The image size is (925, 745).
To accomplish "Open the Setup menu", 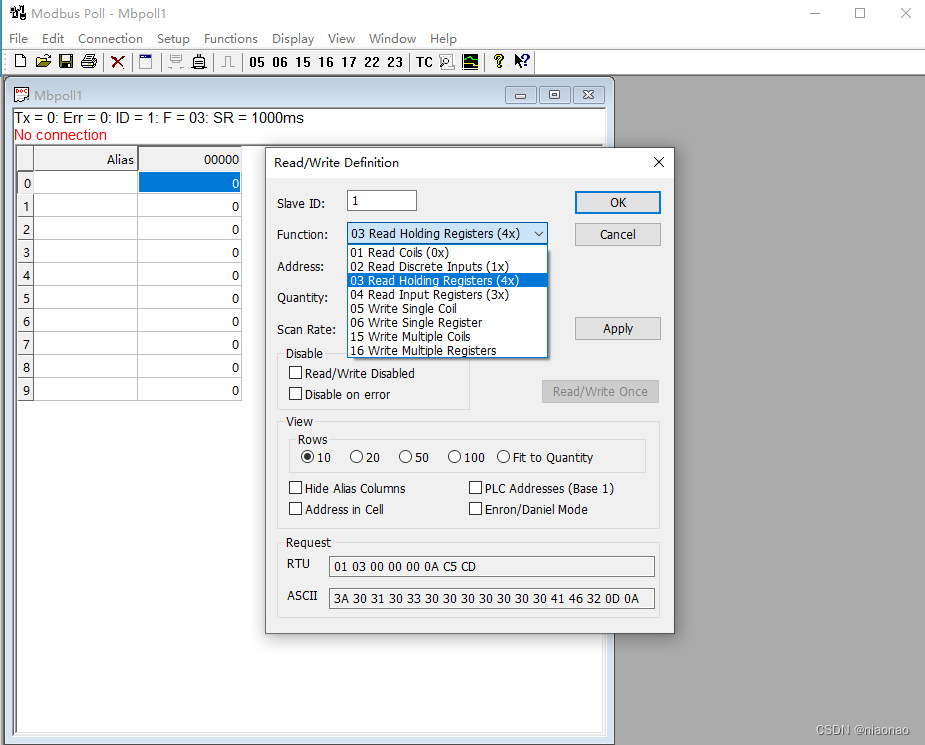I will click(x=173, y=38).
